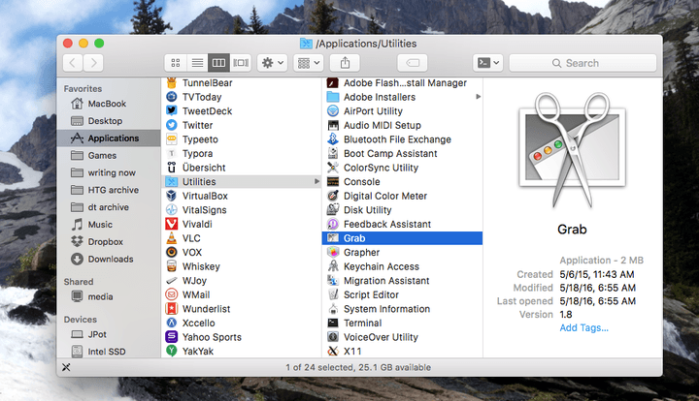This screenshot has height=401, width=699.
Task: Open the terminal toolbar dropdown
Action: click(488, 63)
